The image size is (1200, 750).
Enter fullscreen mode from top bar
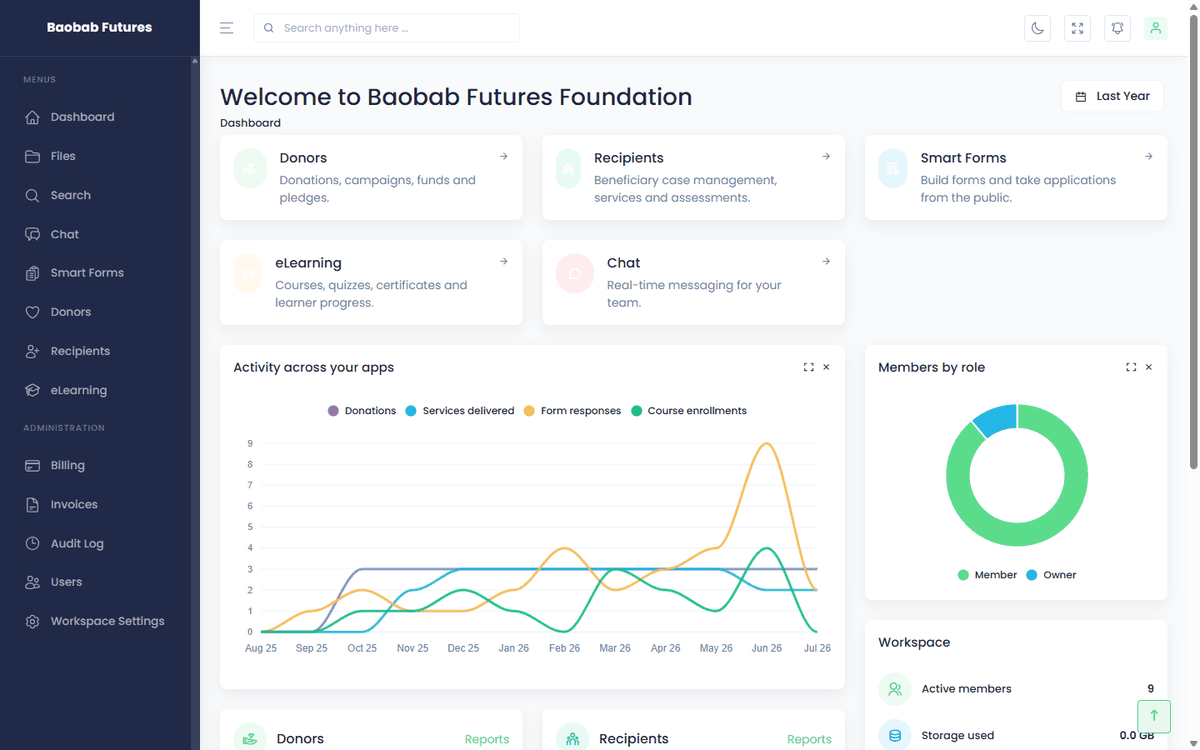coord(1077,28)
